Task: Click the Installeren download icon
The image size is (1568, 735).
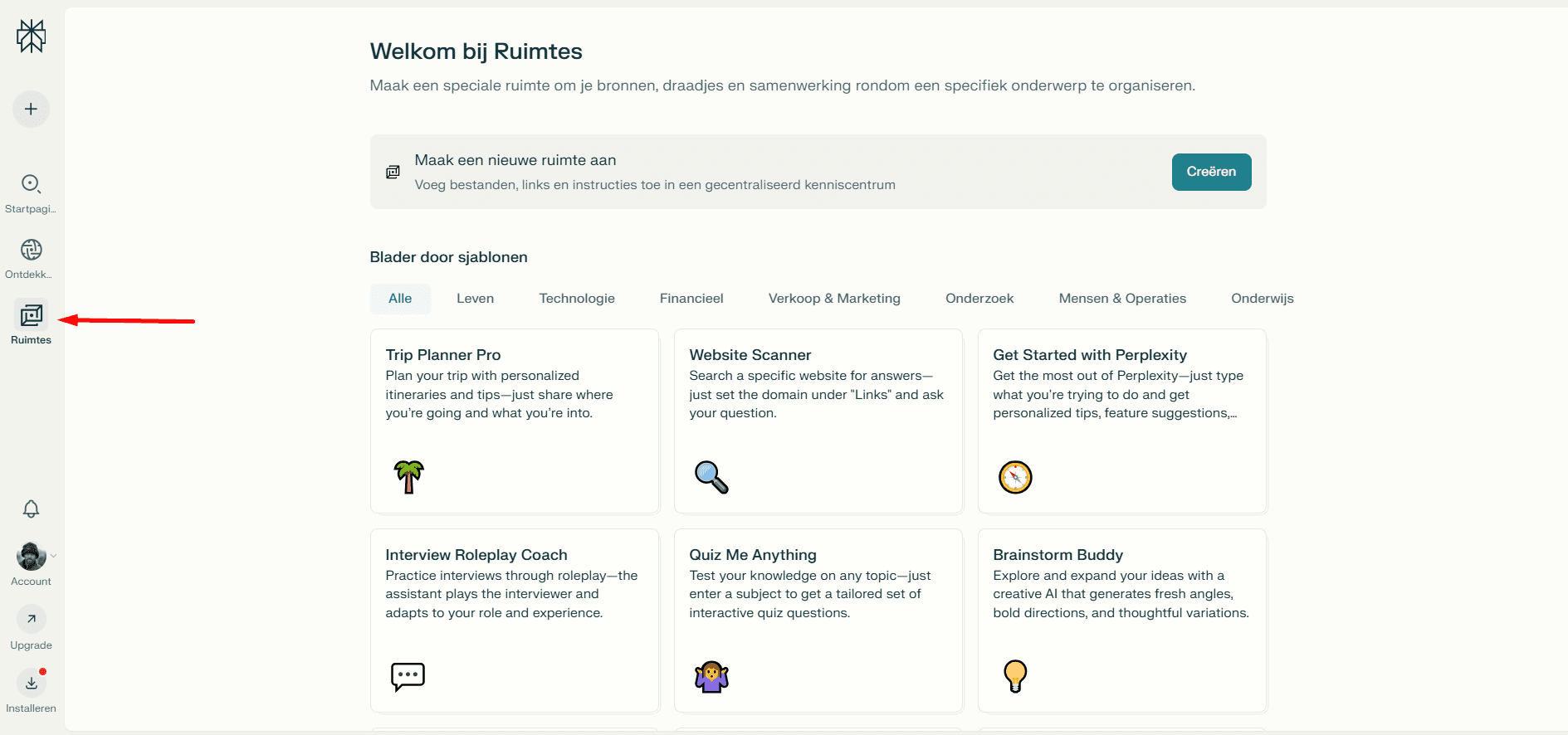Action: click(x=32, y=684)
